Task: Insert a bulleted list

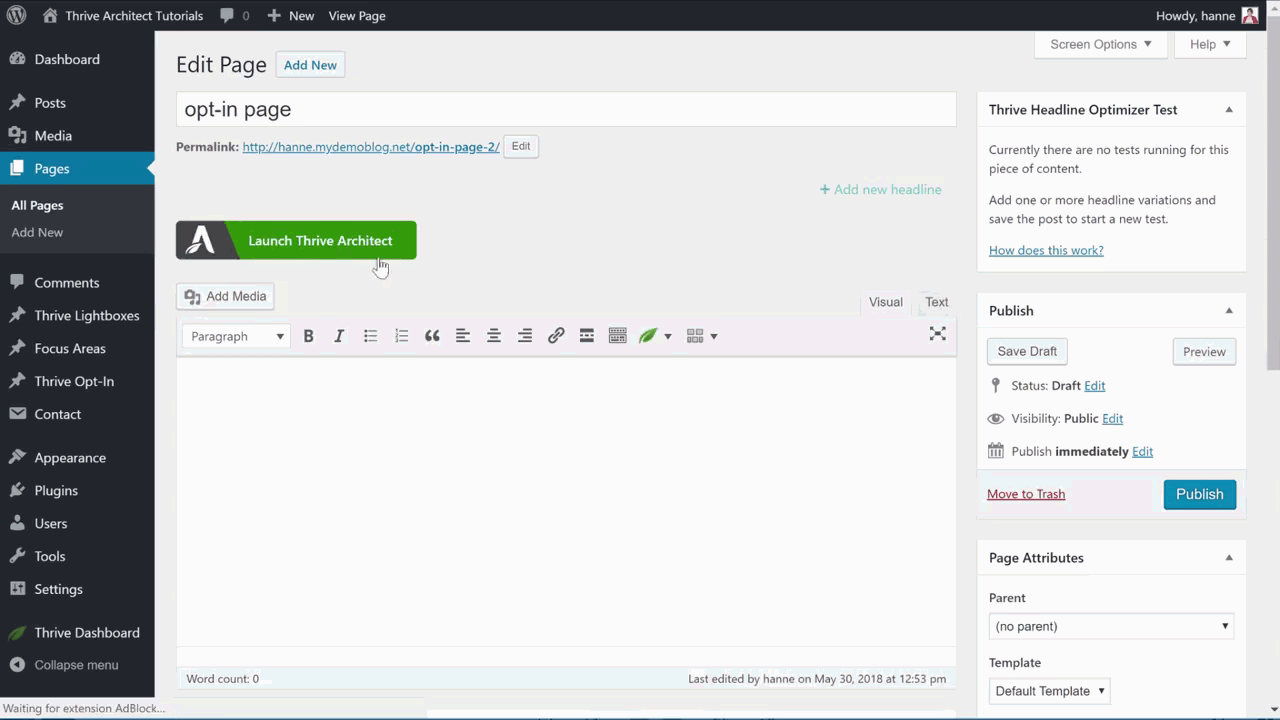Action: click(x=370, y=336)
